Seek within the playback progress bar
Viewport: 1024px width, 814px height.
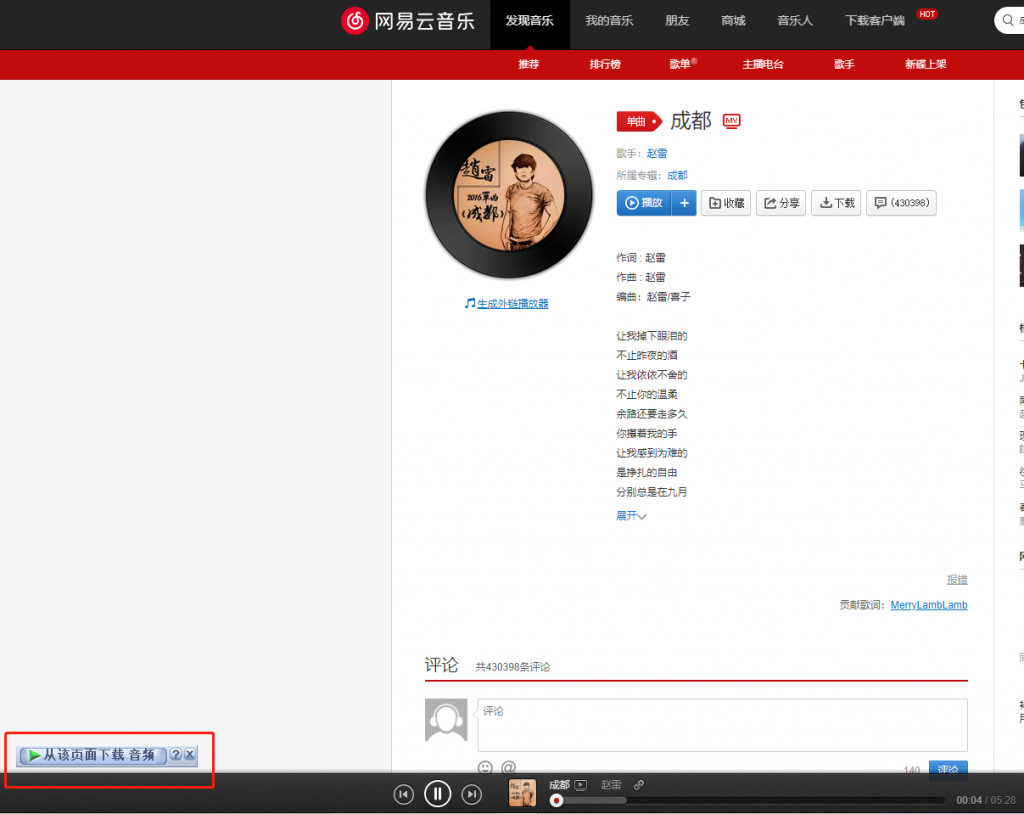click(x=750, y=800)
